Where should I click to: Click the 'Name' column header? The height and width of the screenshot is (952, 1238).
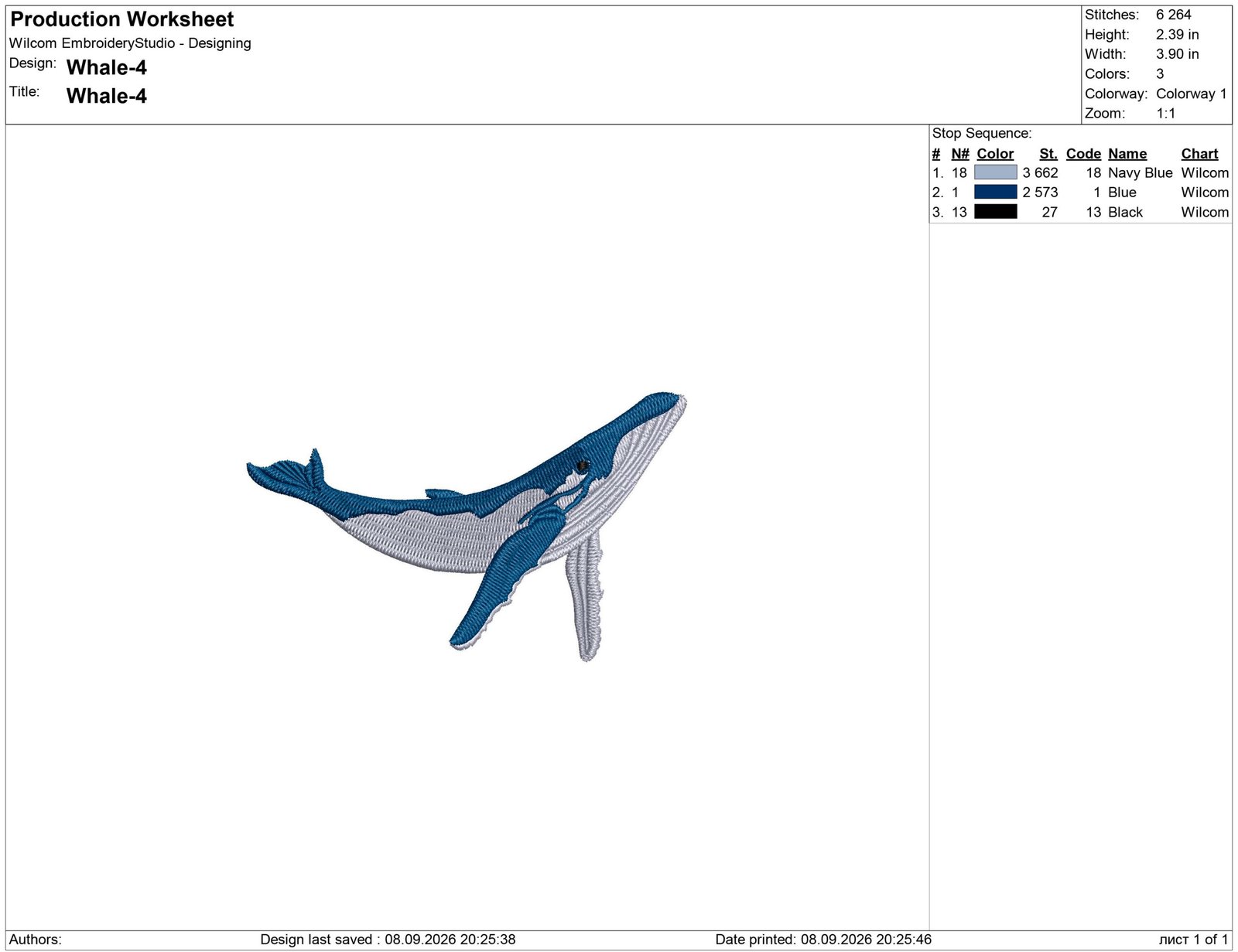[1127, 154]
